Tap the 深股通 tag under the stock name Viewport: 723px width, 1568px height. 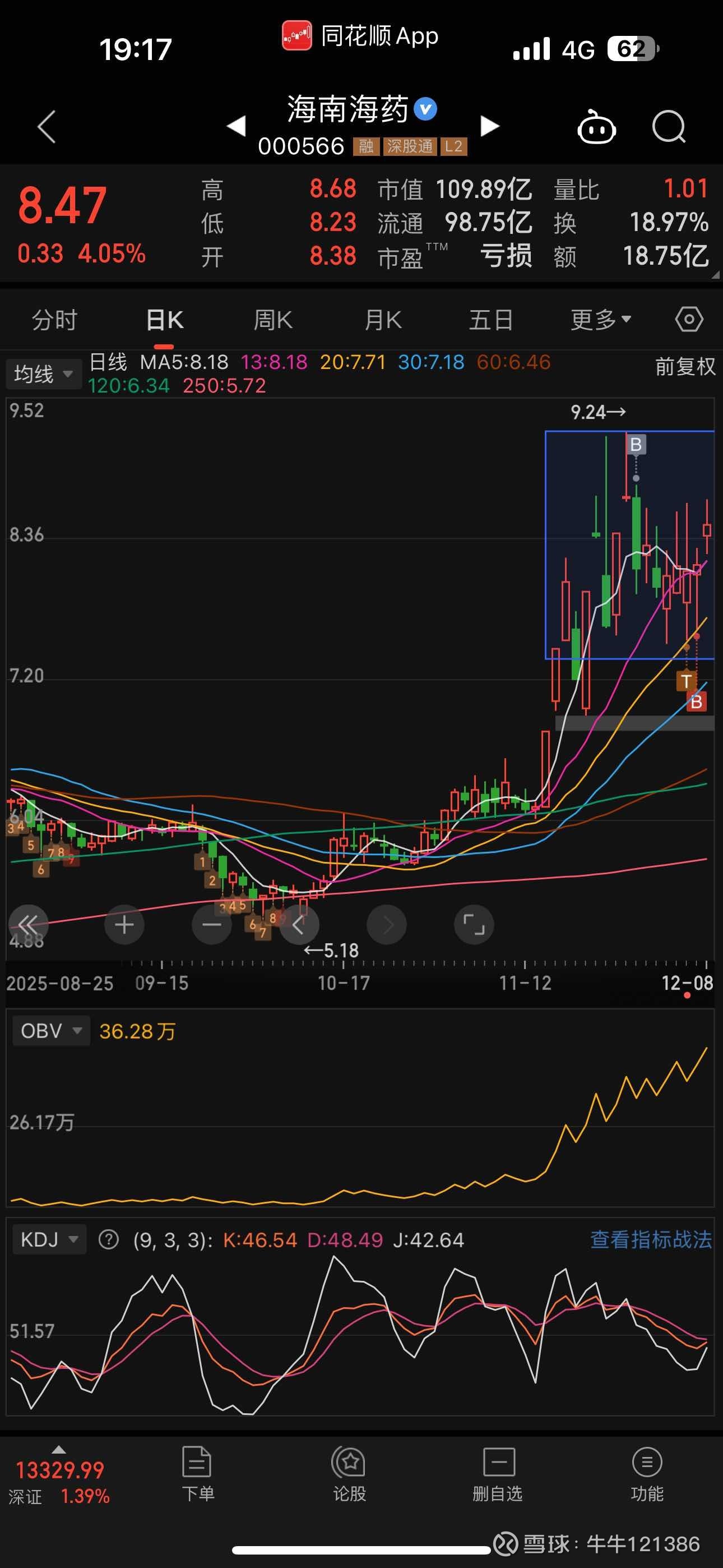click(410, 146)
